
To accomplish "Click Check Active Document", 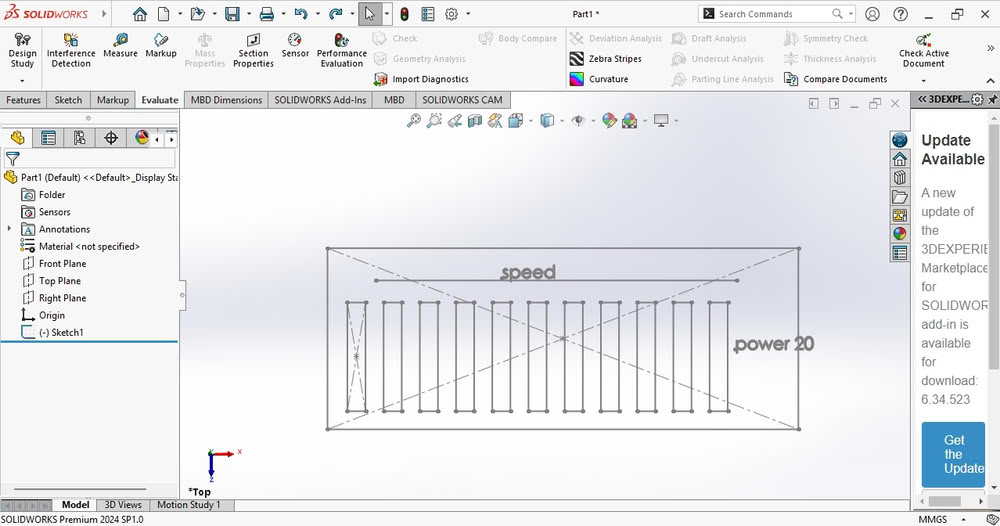I will pyautogui.click(x=923, y=50).
